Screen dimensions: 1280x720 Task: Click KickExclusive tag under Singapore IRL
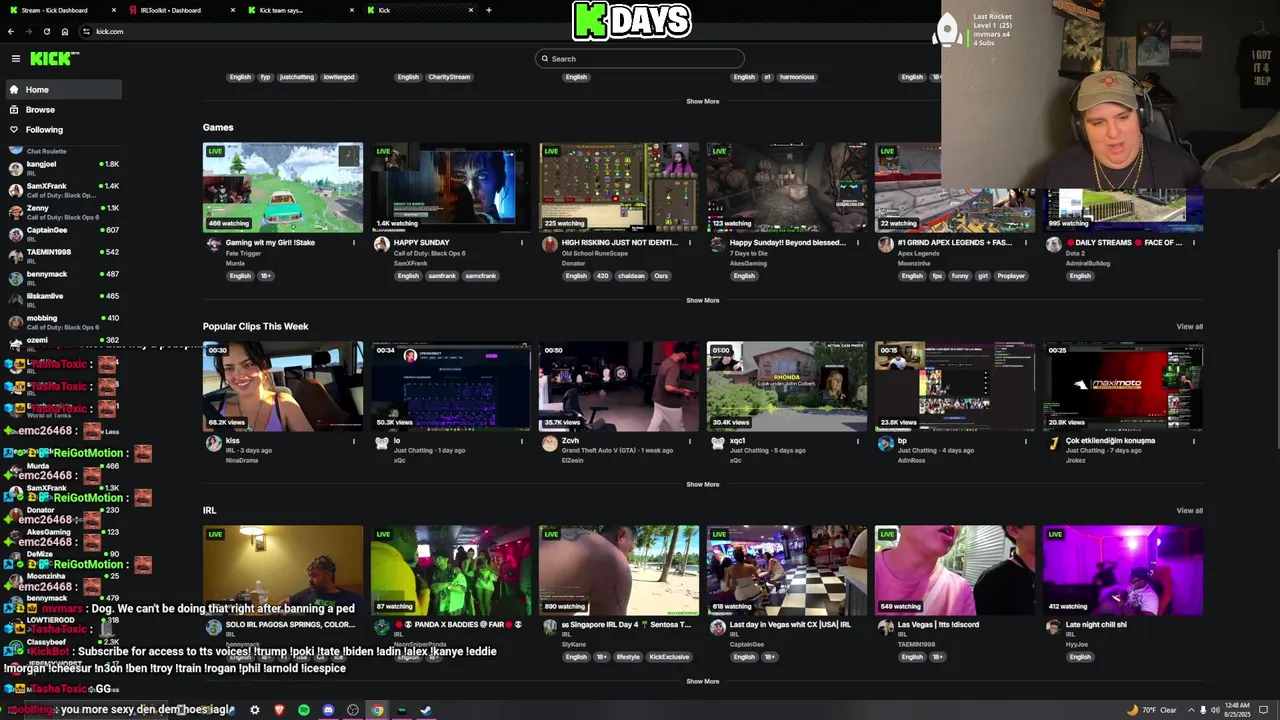tap(669, 657)
